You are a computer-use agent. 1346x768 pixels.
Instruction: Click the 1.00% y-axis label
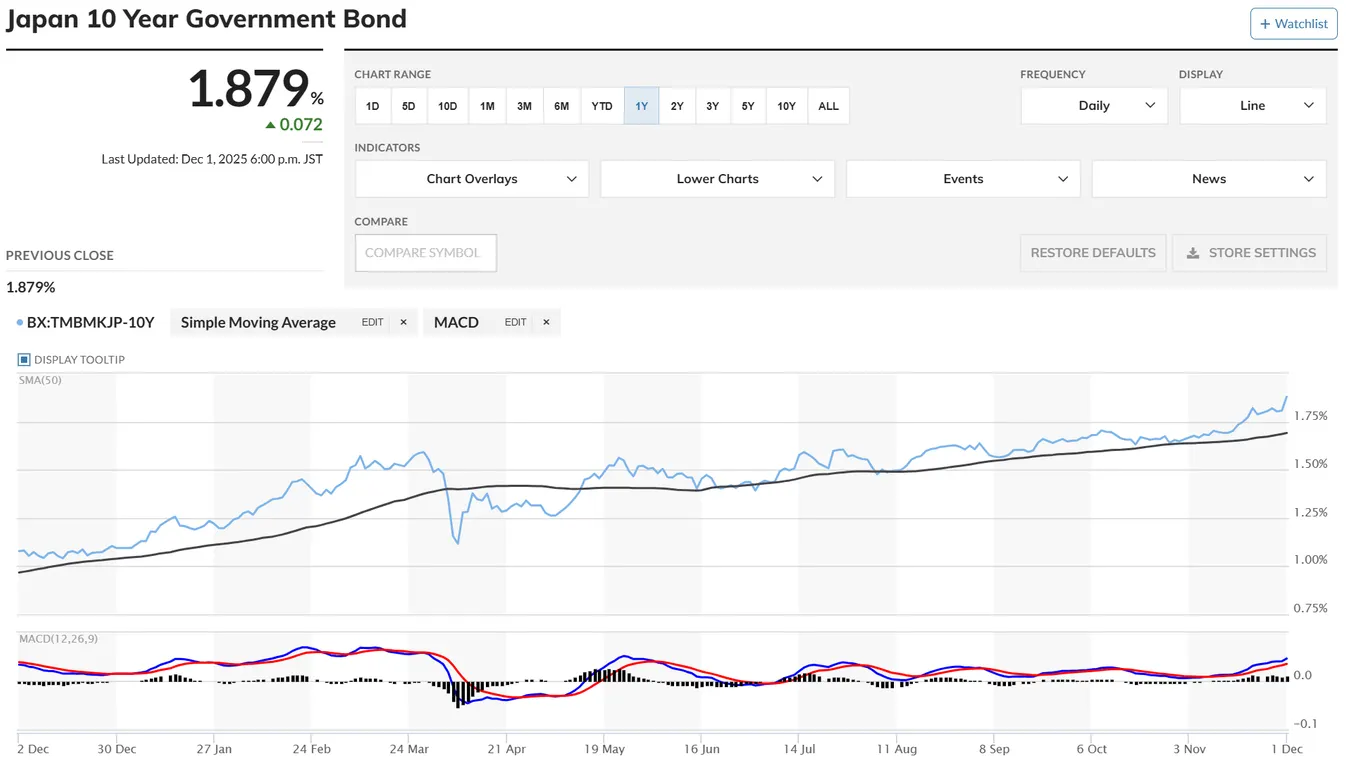point(1311,560)
